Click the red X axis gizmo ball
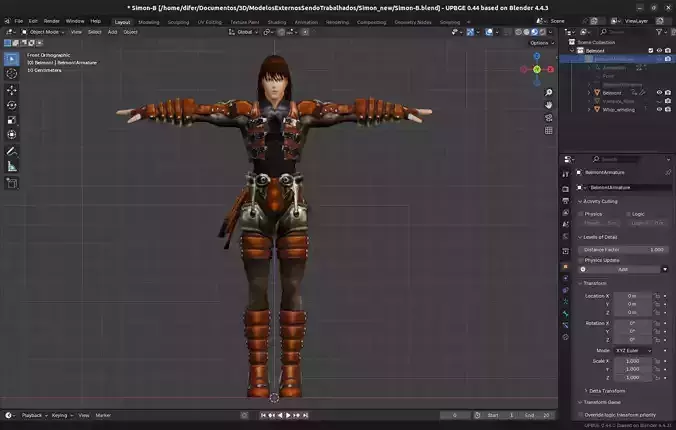The image size is (676, 430). click(551, 69)
